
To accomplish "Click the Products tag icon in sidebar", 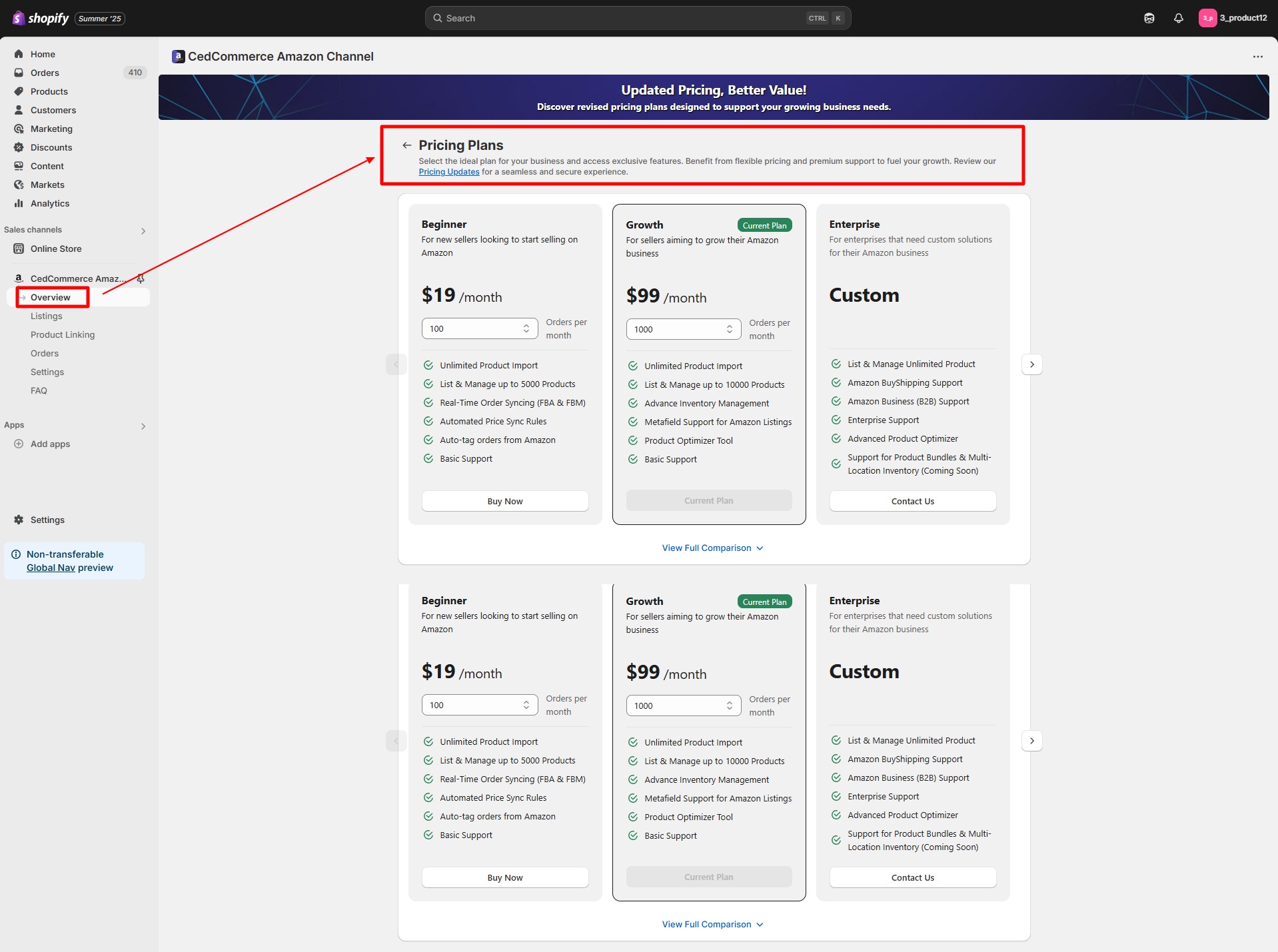I will pyautogui.click(x=19, y=91).
